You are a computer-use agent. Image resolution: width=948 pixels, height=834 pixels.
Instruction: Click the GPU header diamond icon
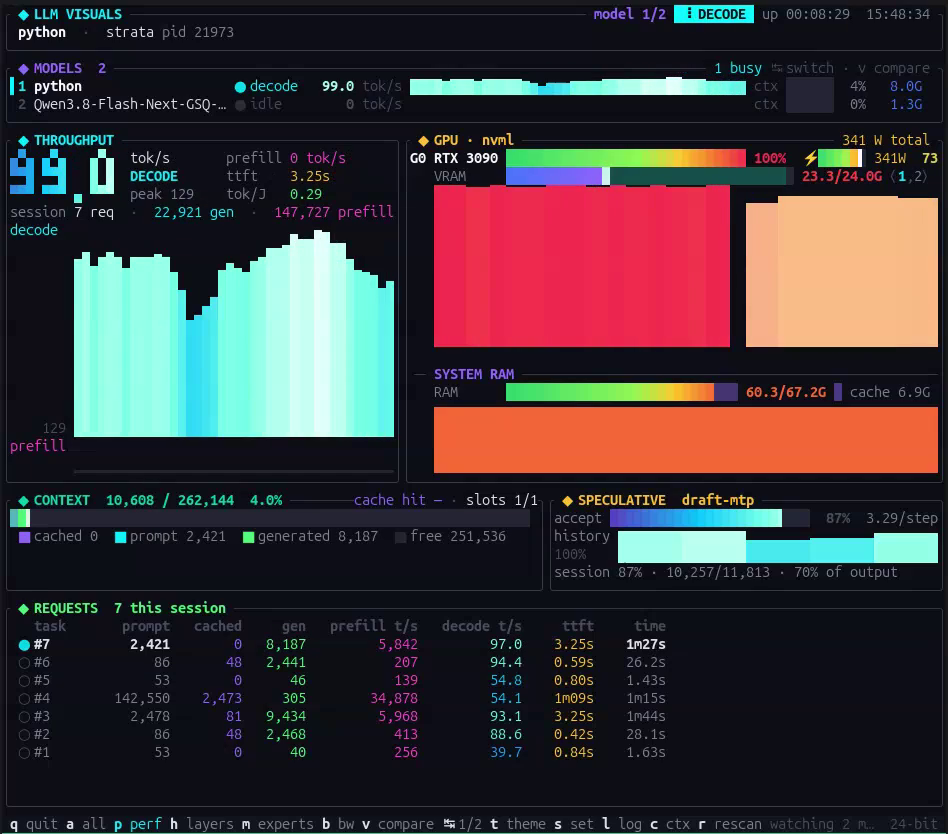tap(423, 140)
